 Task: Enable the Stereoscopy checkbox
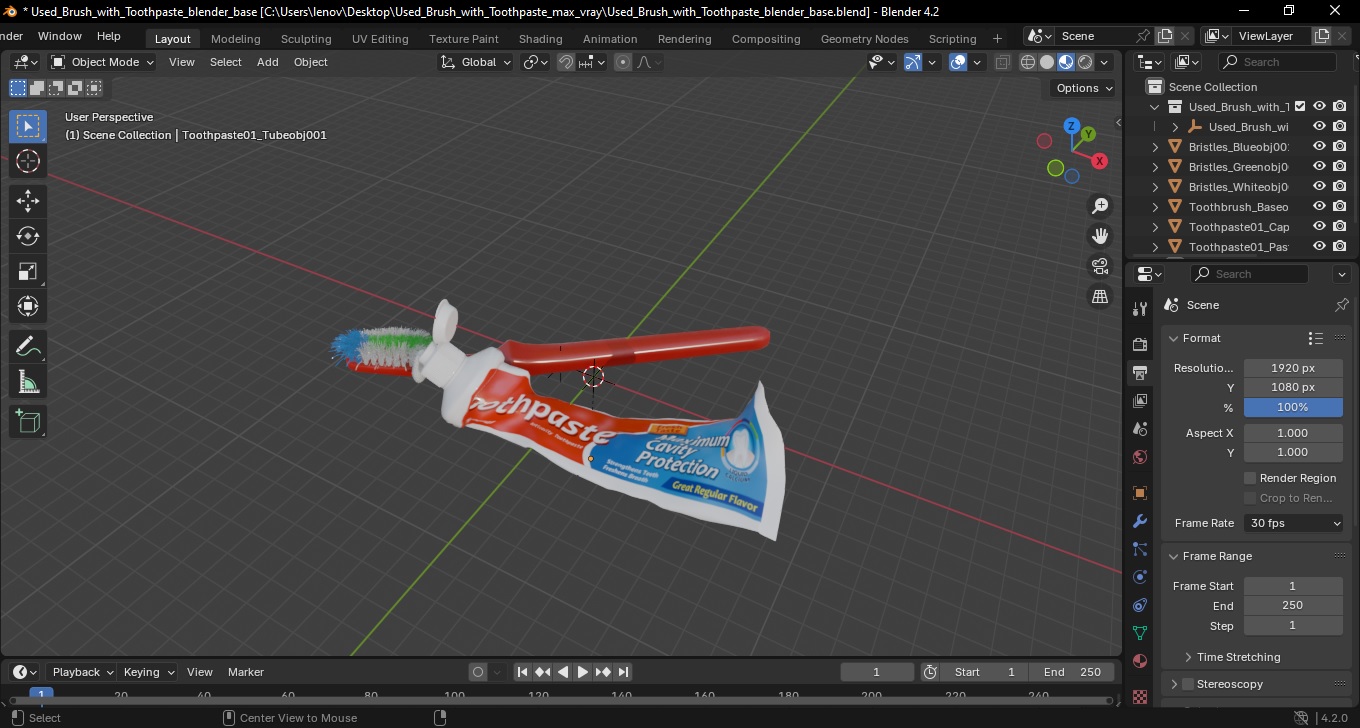1188,684
